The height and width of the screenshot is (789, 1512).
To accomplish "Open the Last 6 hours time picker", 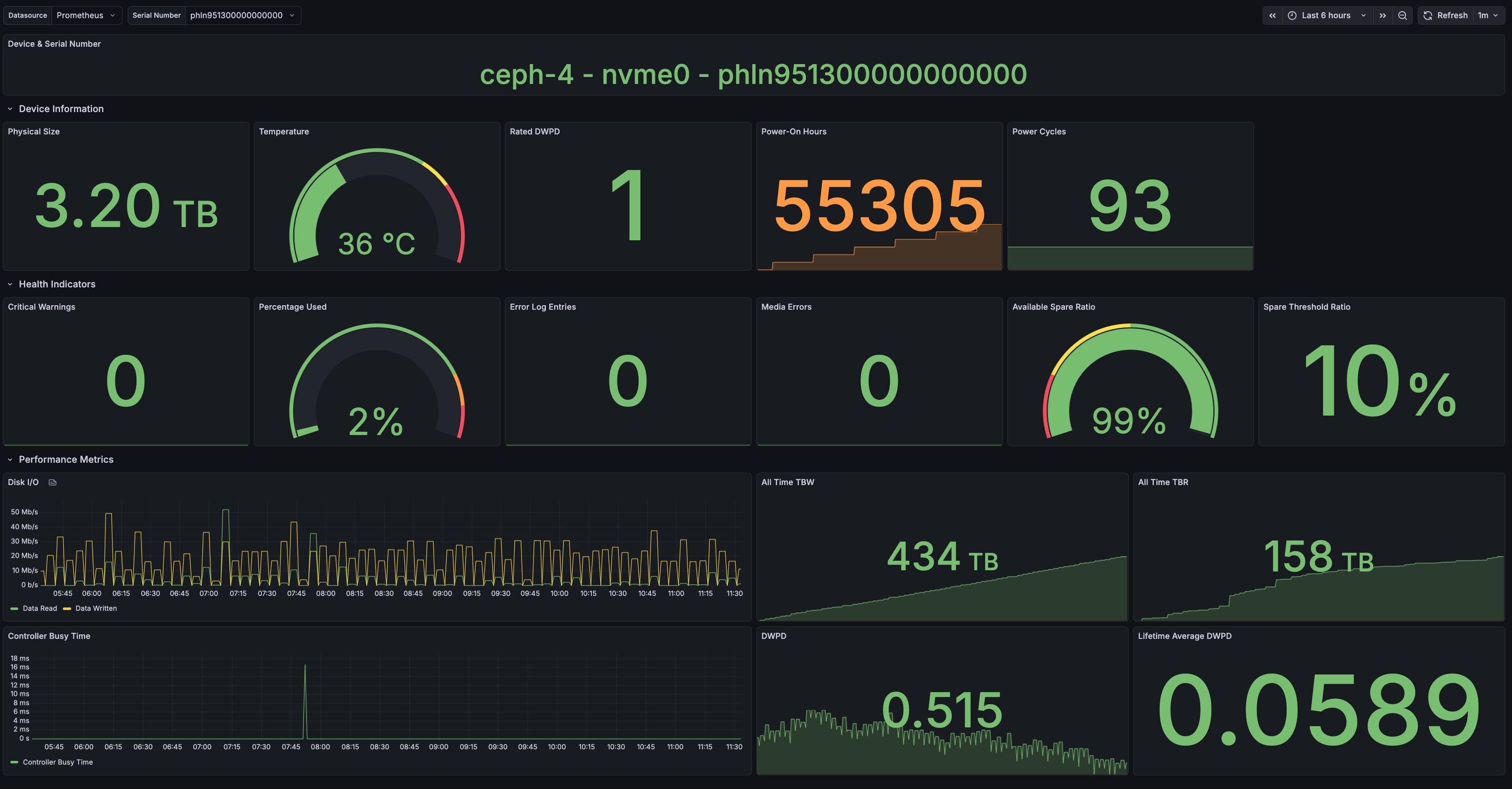I will coord(1327,15).
